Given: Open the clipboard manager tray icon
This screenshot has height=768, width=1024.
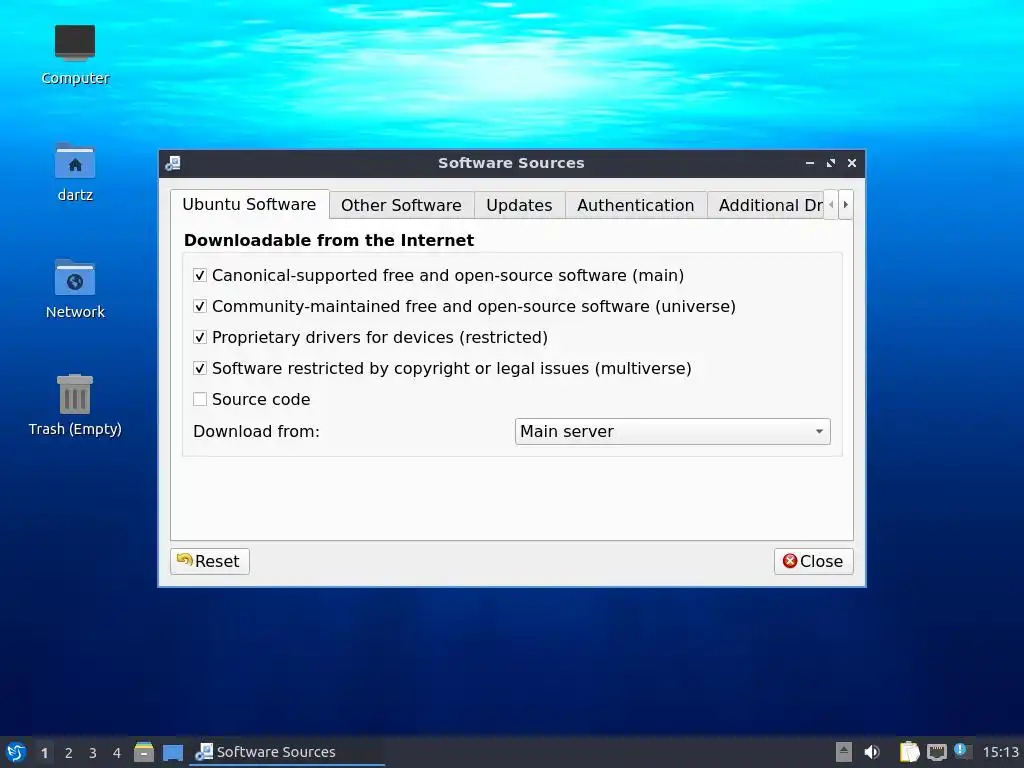Looking at the screenshot, I should point(909,752).
